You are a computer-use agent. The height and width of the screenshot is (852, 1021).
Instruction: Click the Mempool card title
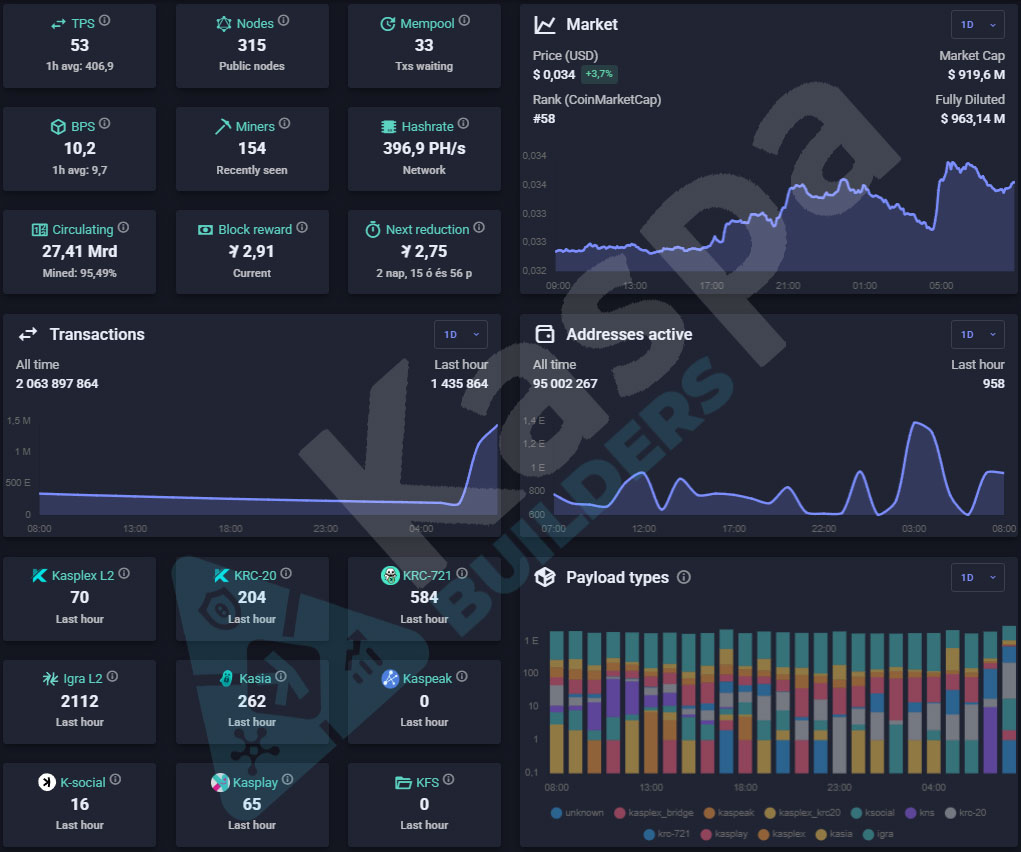click(427, 23)
